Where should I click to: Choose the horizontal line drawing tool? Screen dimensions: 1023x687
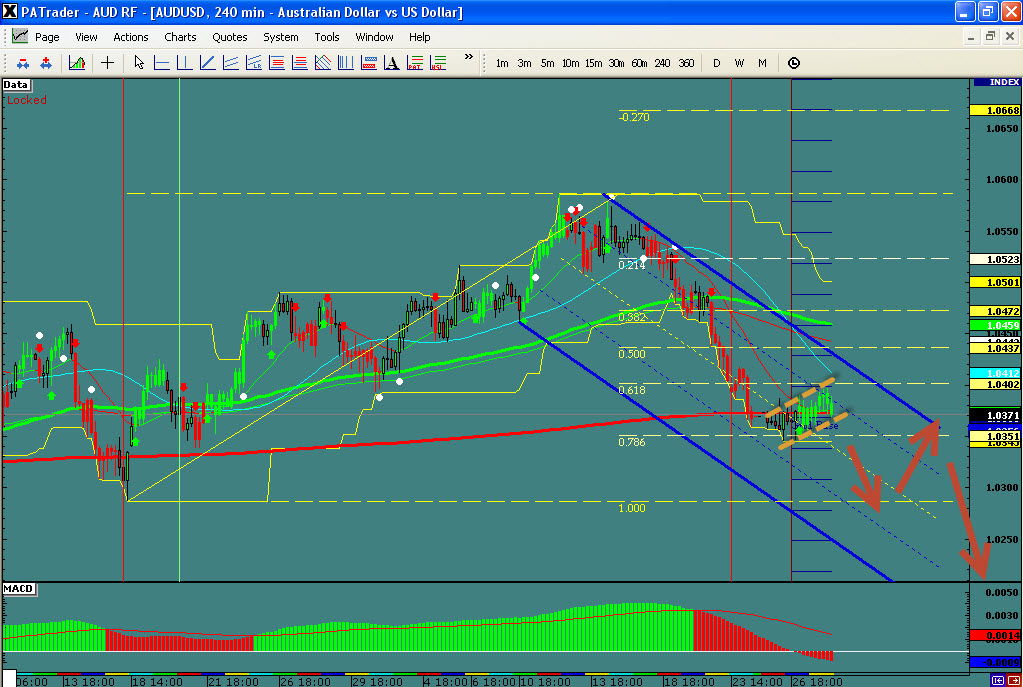(x=161, y=63)
